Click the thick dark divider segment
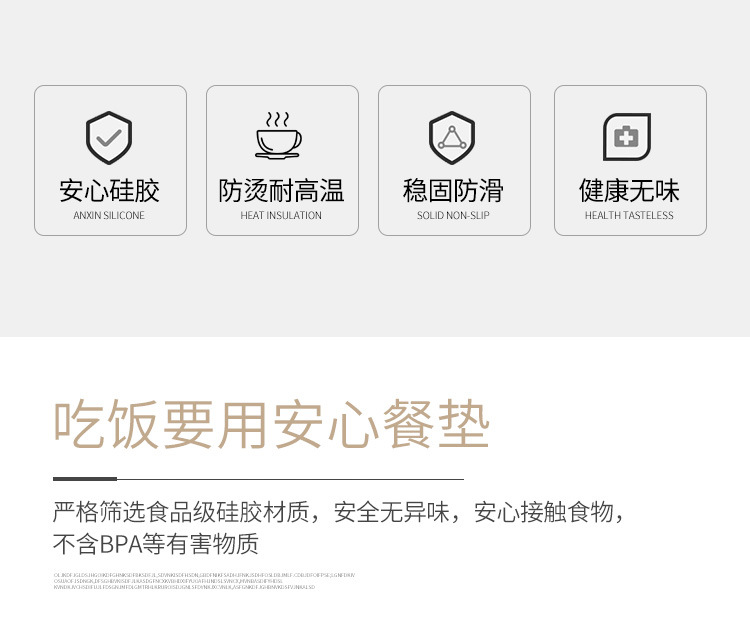The image size is (750, 624). pyautogui.click(x=85, y=479)
